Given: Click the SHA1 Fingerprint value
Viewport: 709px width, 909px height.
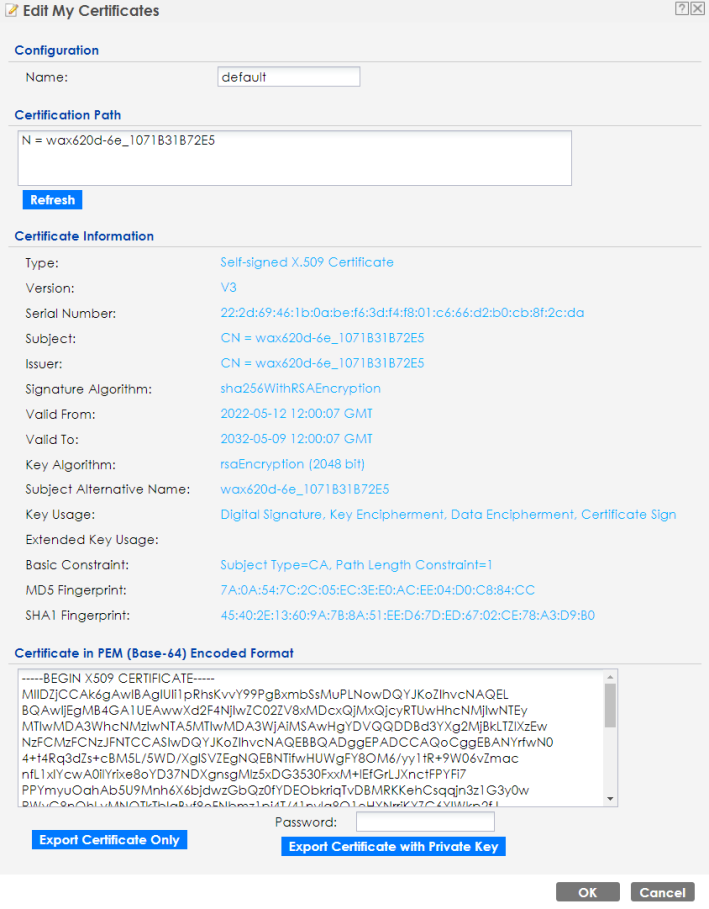Looking at the screenshot, I should (x=407, y=615).
